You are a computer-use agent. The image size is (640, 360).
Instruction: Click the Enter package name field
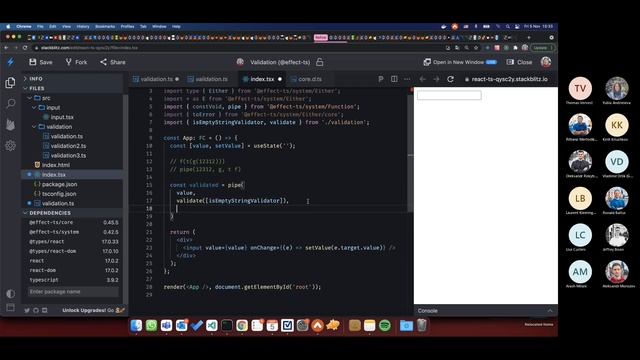(x=73, y=291)
